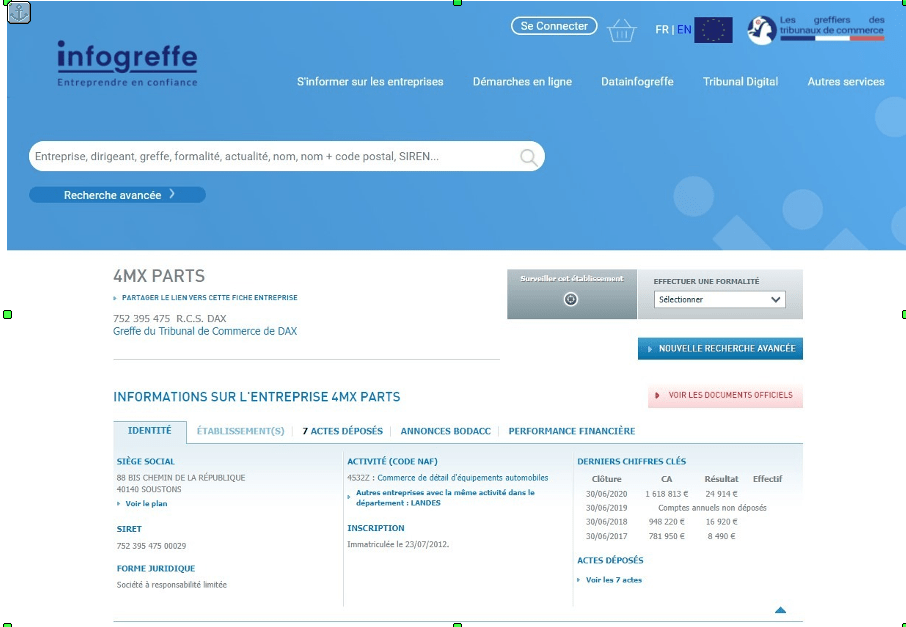Open the Voir le plan link
The height and width of the screenshot is (627, 906).
(146, 504)
